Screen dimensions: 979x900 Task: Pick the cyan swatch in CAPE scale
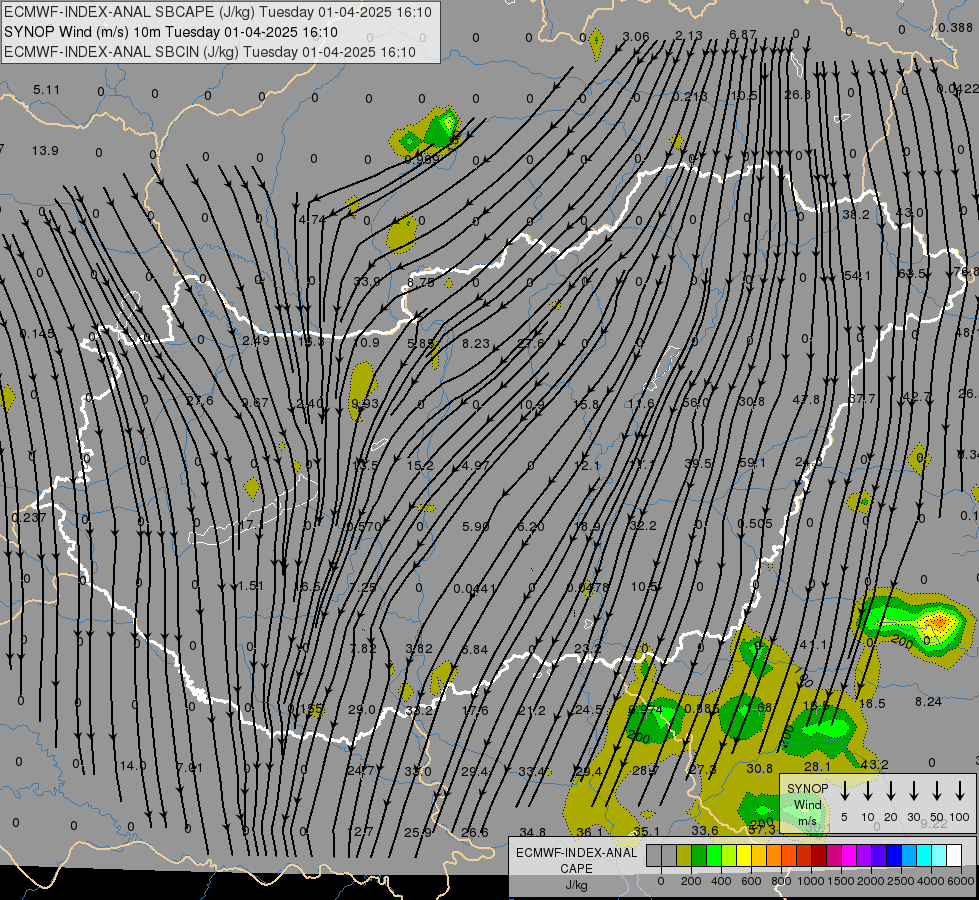click(923, 855)
